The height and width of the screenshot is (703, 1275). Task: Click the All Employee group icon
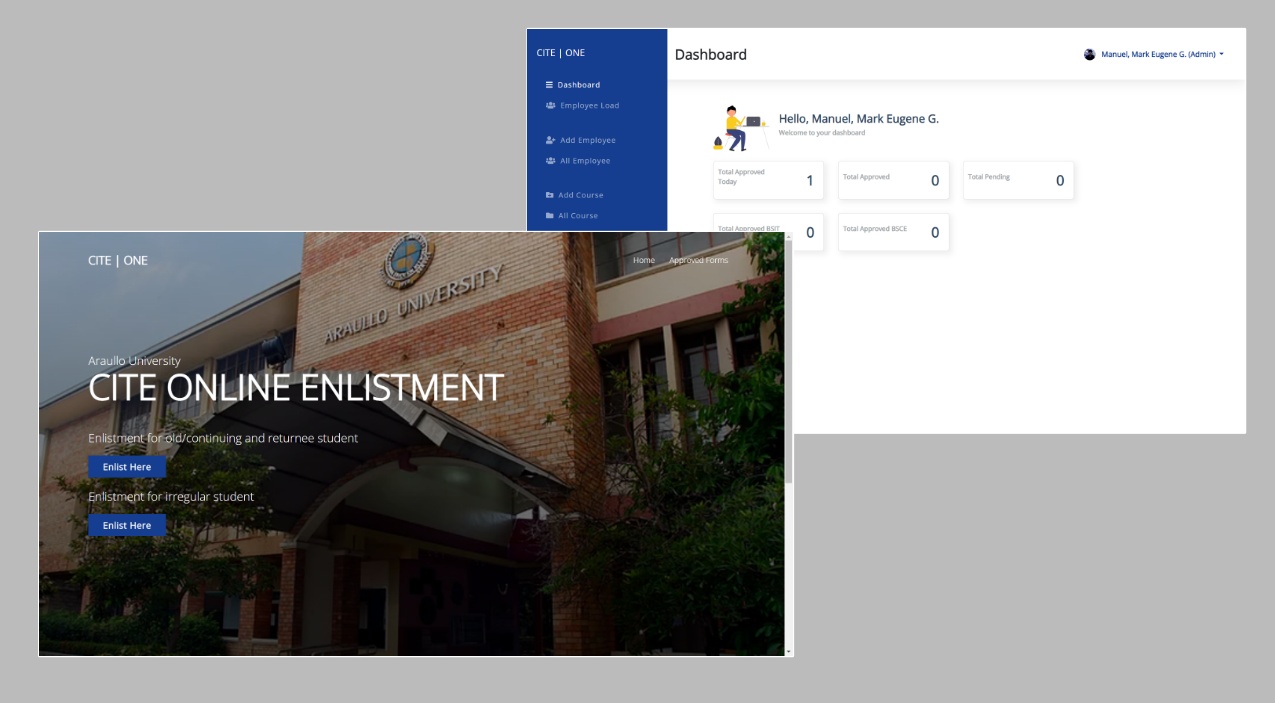coord(549,160)
